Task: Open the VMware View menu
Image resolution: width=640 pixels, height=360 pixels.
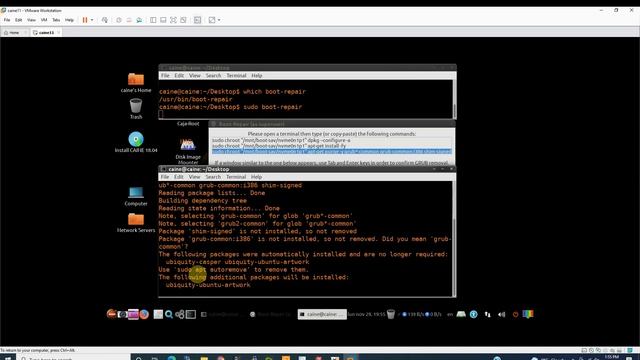Action: click(31, 20)
